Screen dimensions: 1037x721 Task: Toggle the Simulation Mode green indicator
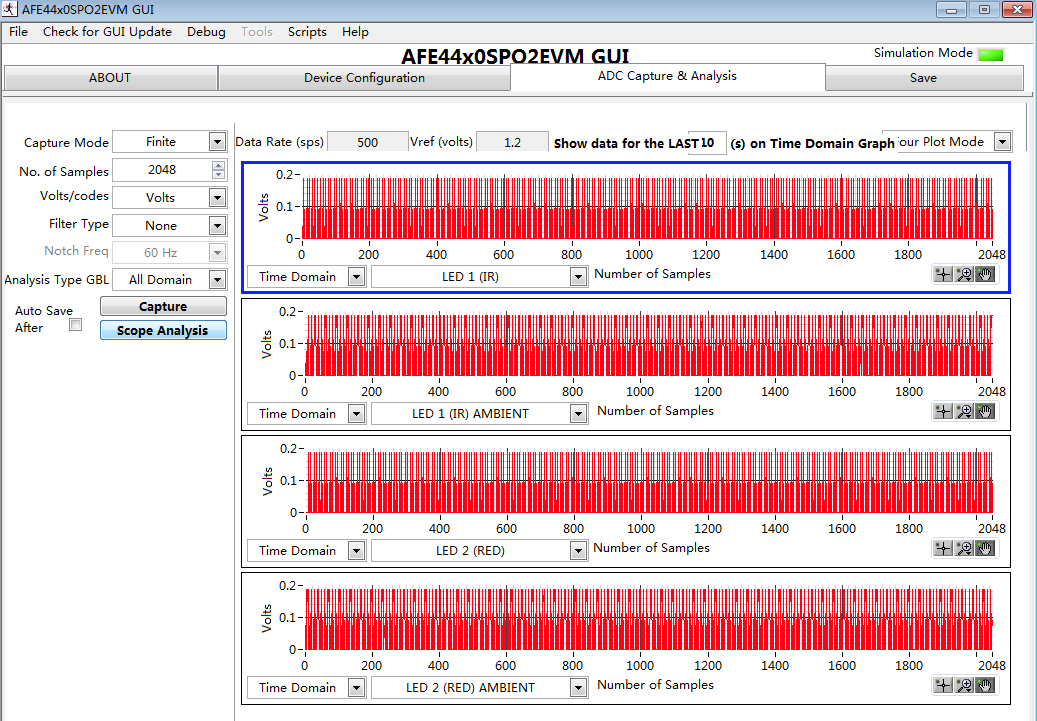990,54
